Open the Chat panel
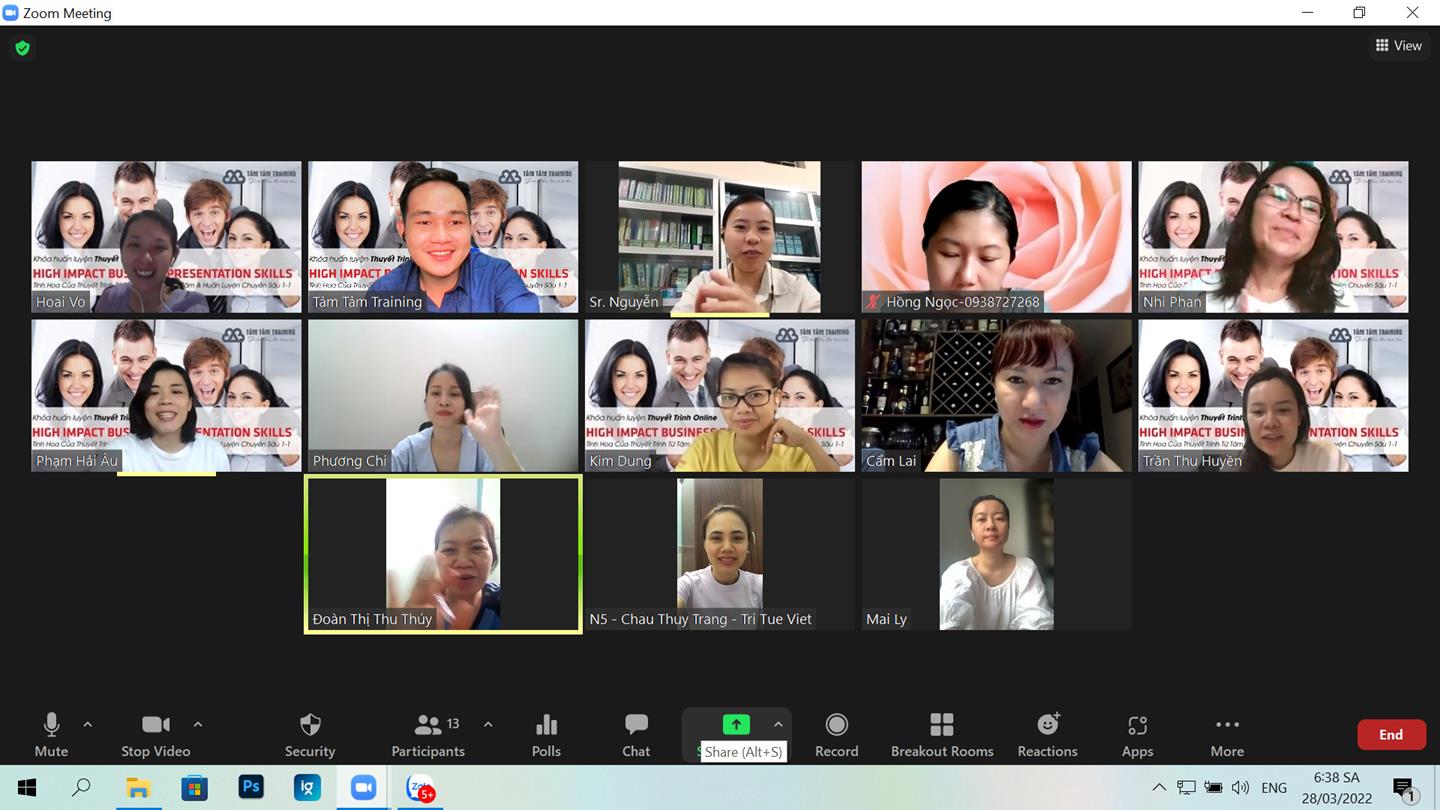Viewport: 1440px width, 810px height. point(636,734)
